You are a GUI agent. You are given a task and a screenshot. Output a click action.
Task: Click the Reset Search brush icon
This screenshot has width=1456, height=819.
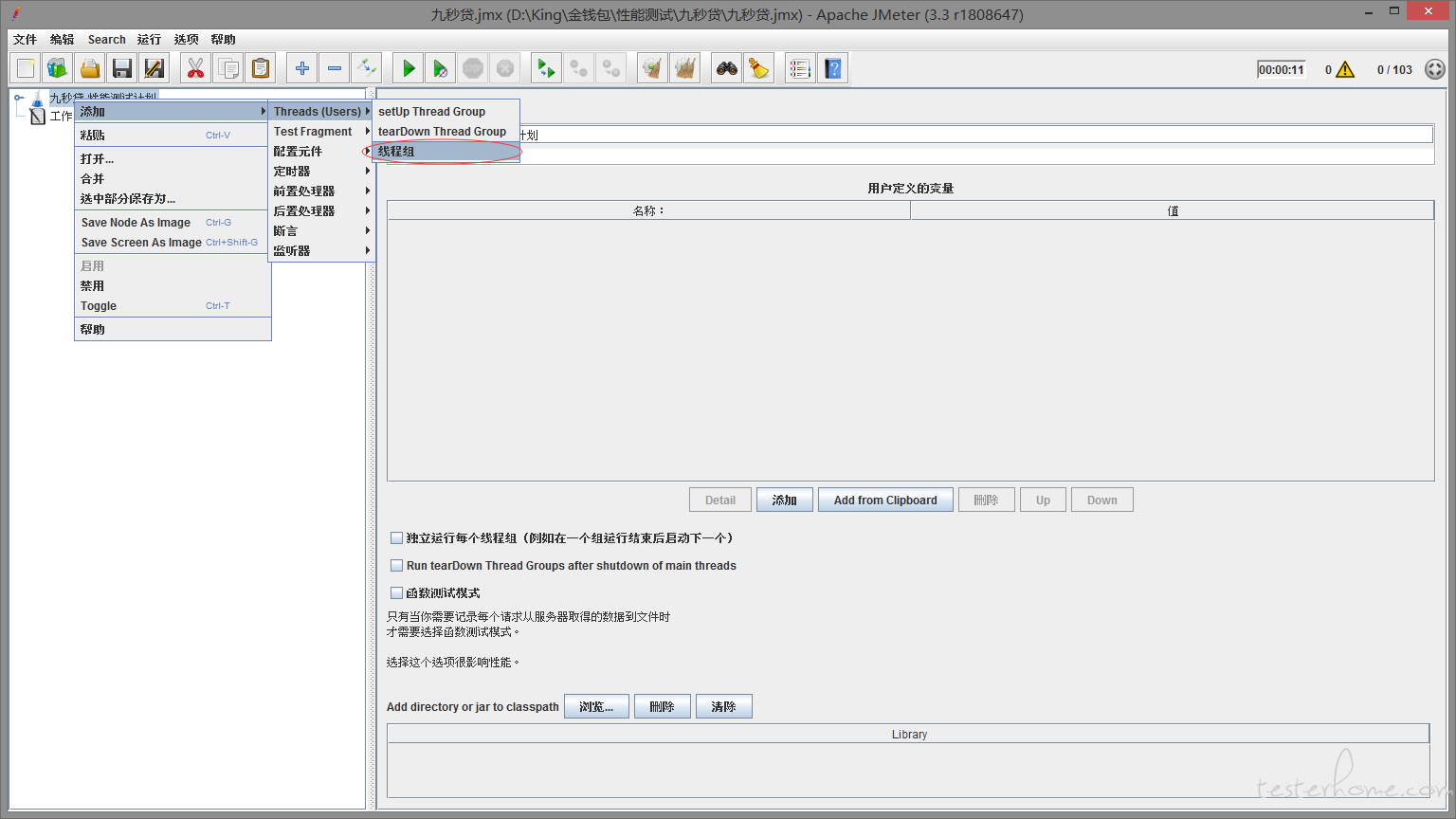point(759,68)
